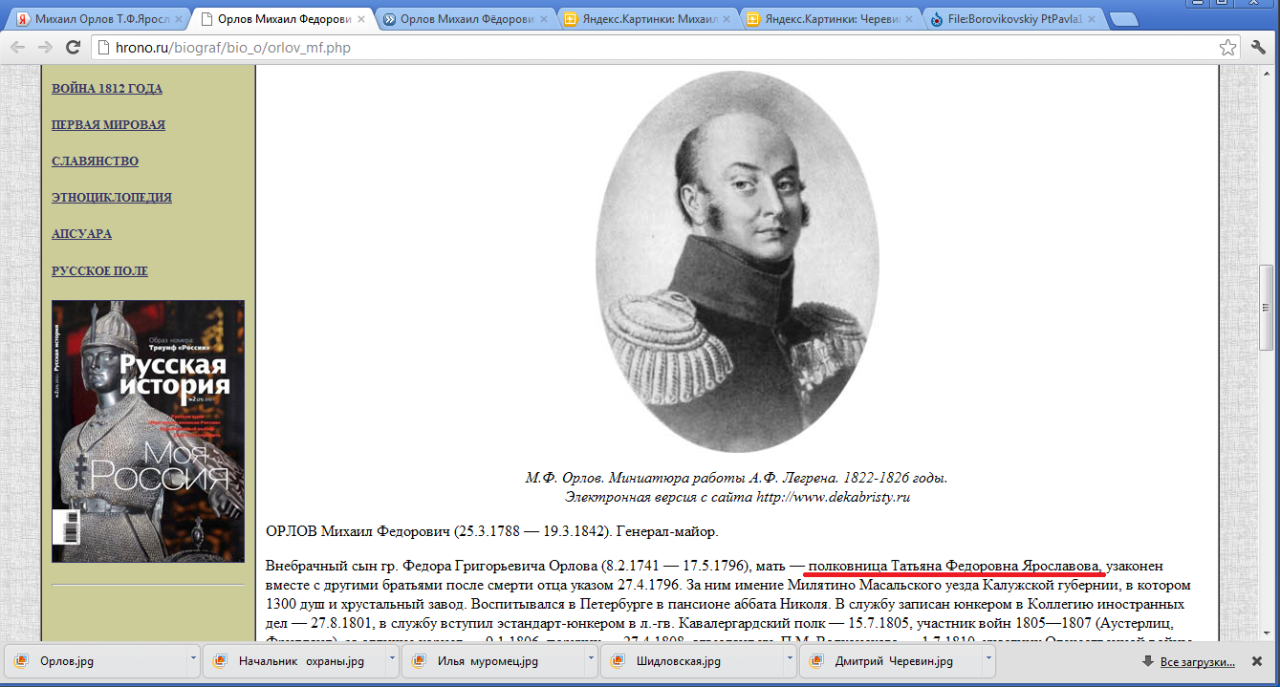Select the 'Орлов Михаил Федорови' tab
1280x687 pixels.
(x=282, y=19)
